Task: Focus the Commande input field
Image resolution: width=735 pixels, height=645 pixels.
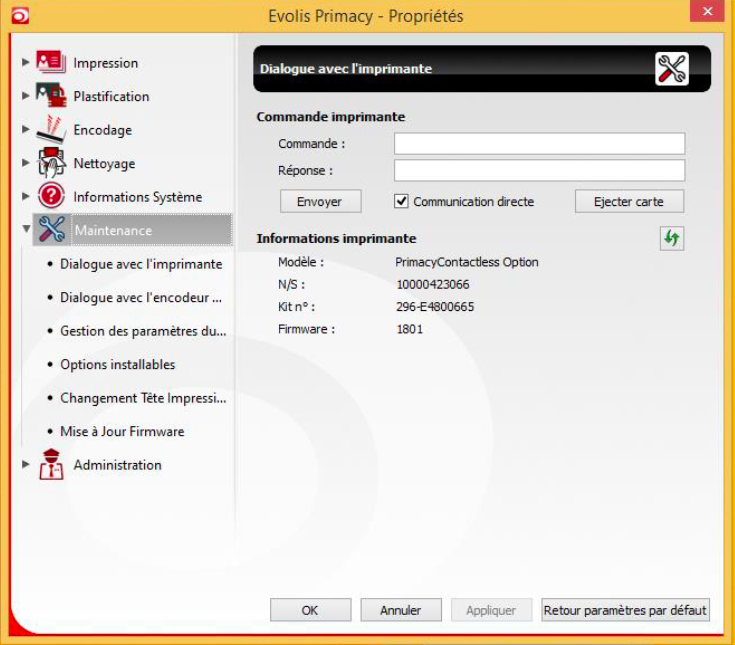Action: [x=539, y=143]
